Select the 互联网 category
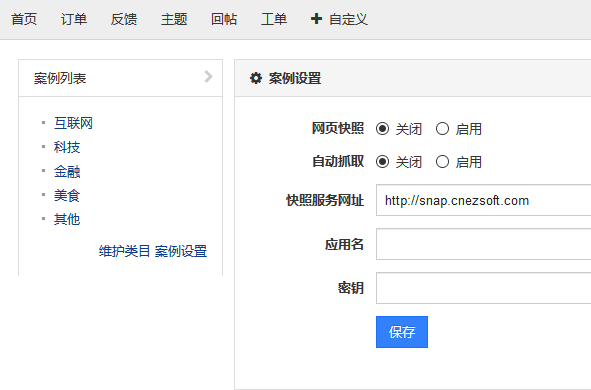 pos(73,123)
